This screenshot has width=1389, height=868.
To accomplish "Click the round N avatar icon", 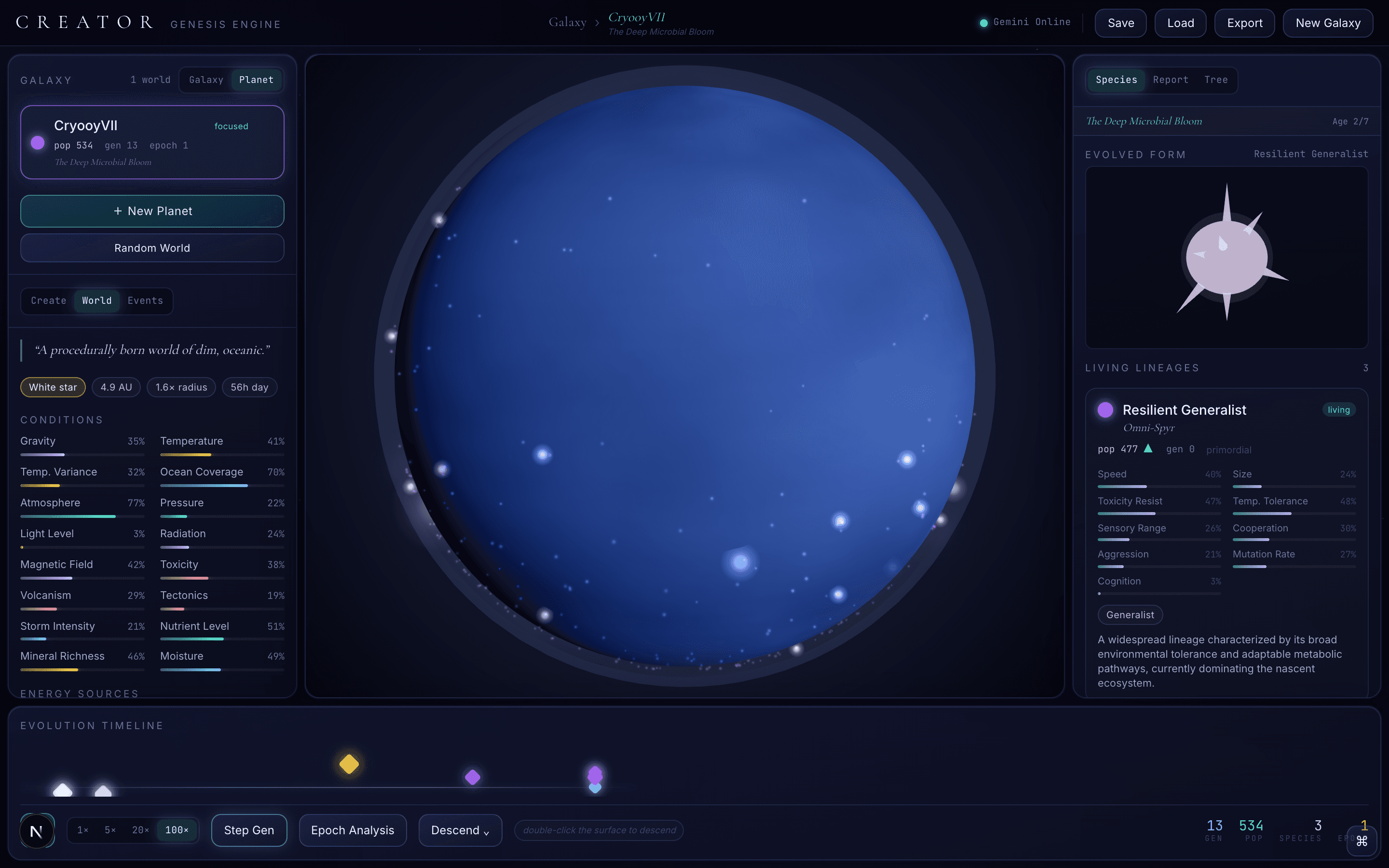I will pos(37,831).
